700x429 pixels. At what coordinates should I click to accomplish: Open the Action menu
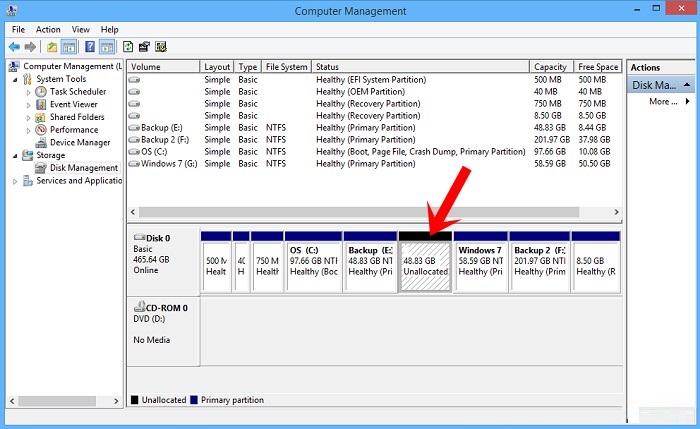click(48, 30)
